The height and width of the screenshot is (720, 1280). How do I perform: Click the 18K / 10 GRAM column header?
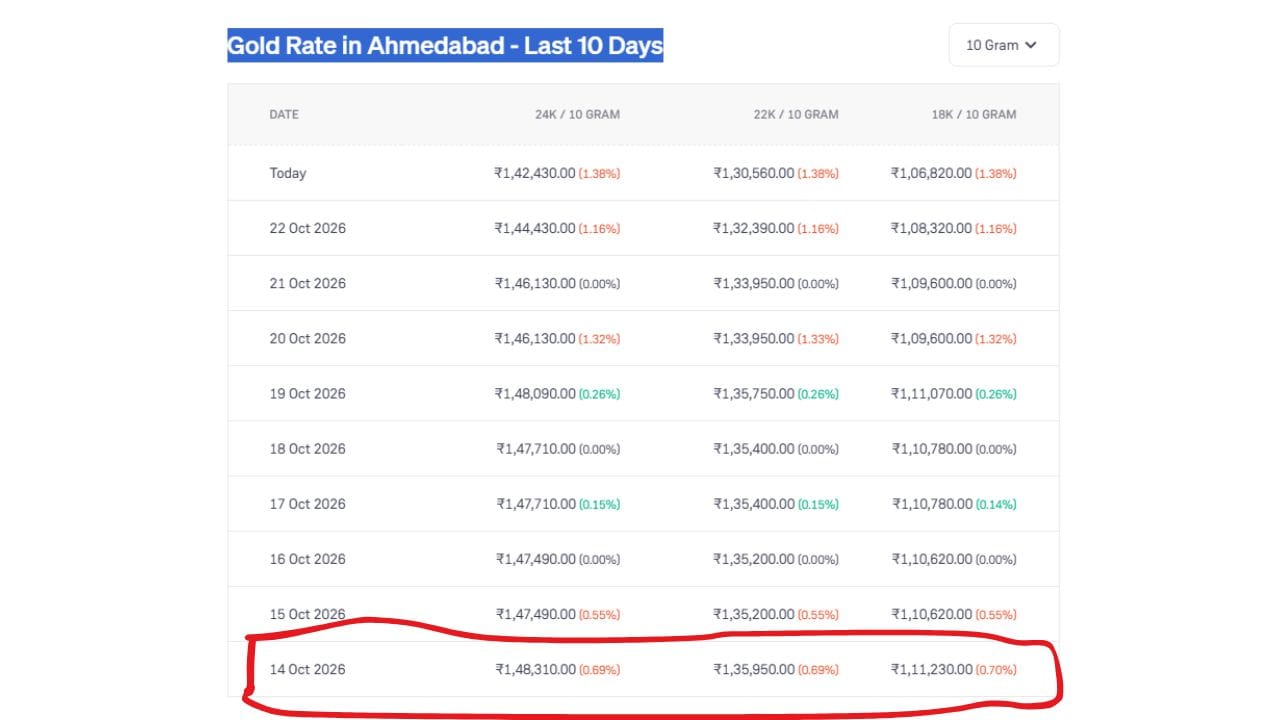pyautogui.click(x=974, y=114)
